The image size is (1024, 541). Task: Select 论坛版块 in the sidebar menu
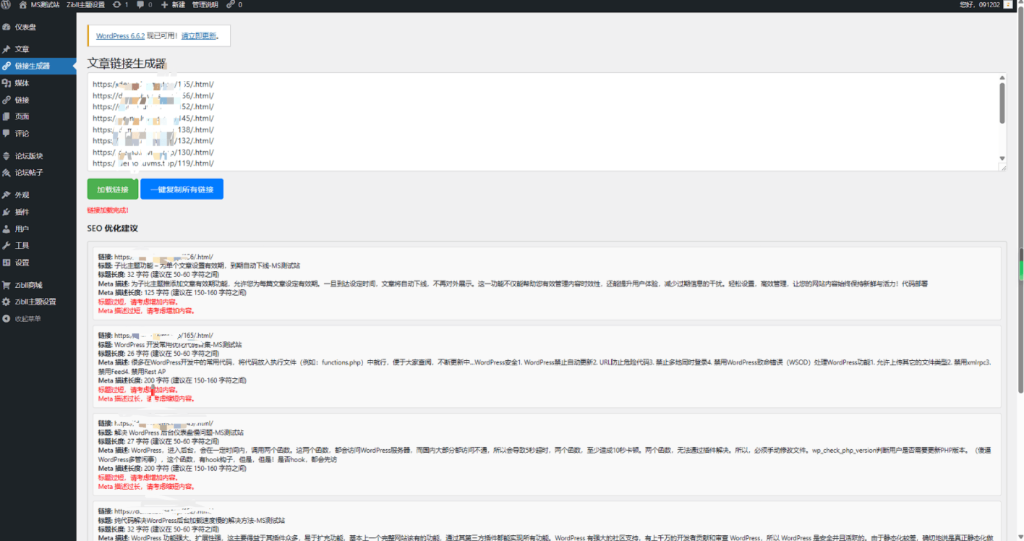(29, 156)
